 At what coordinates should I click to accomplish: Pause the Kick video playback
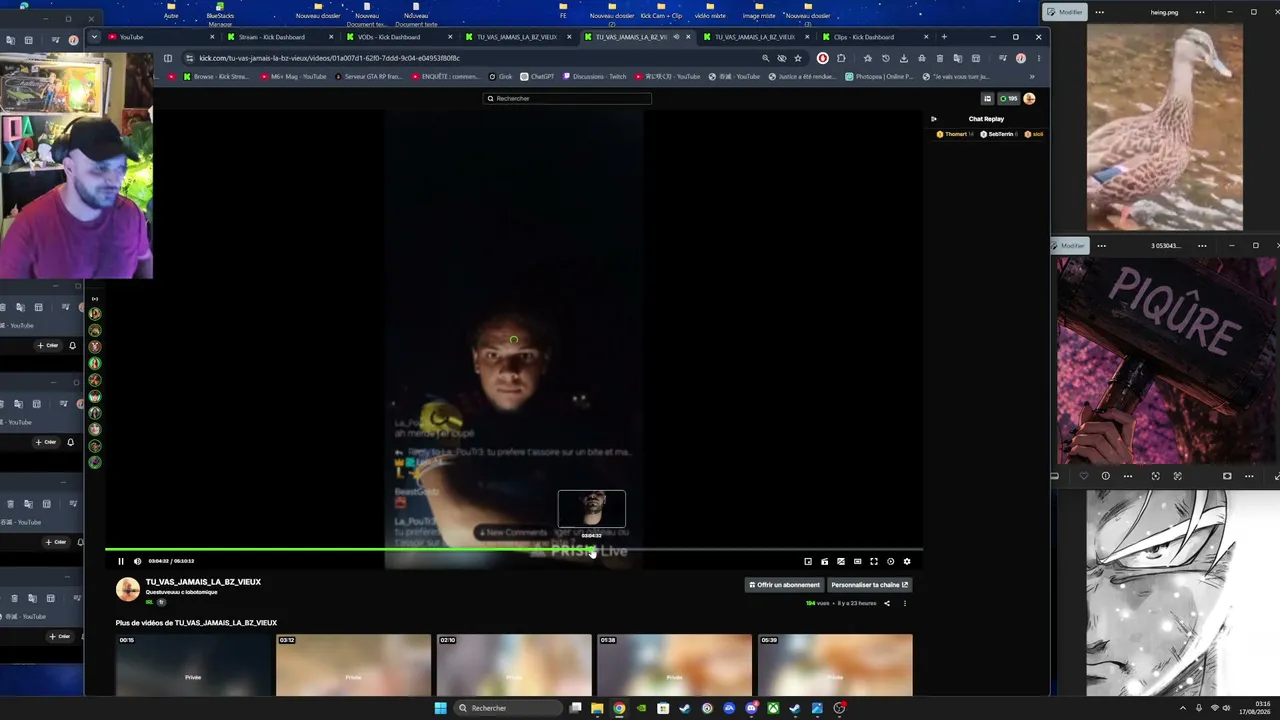coord(121,561)
